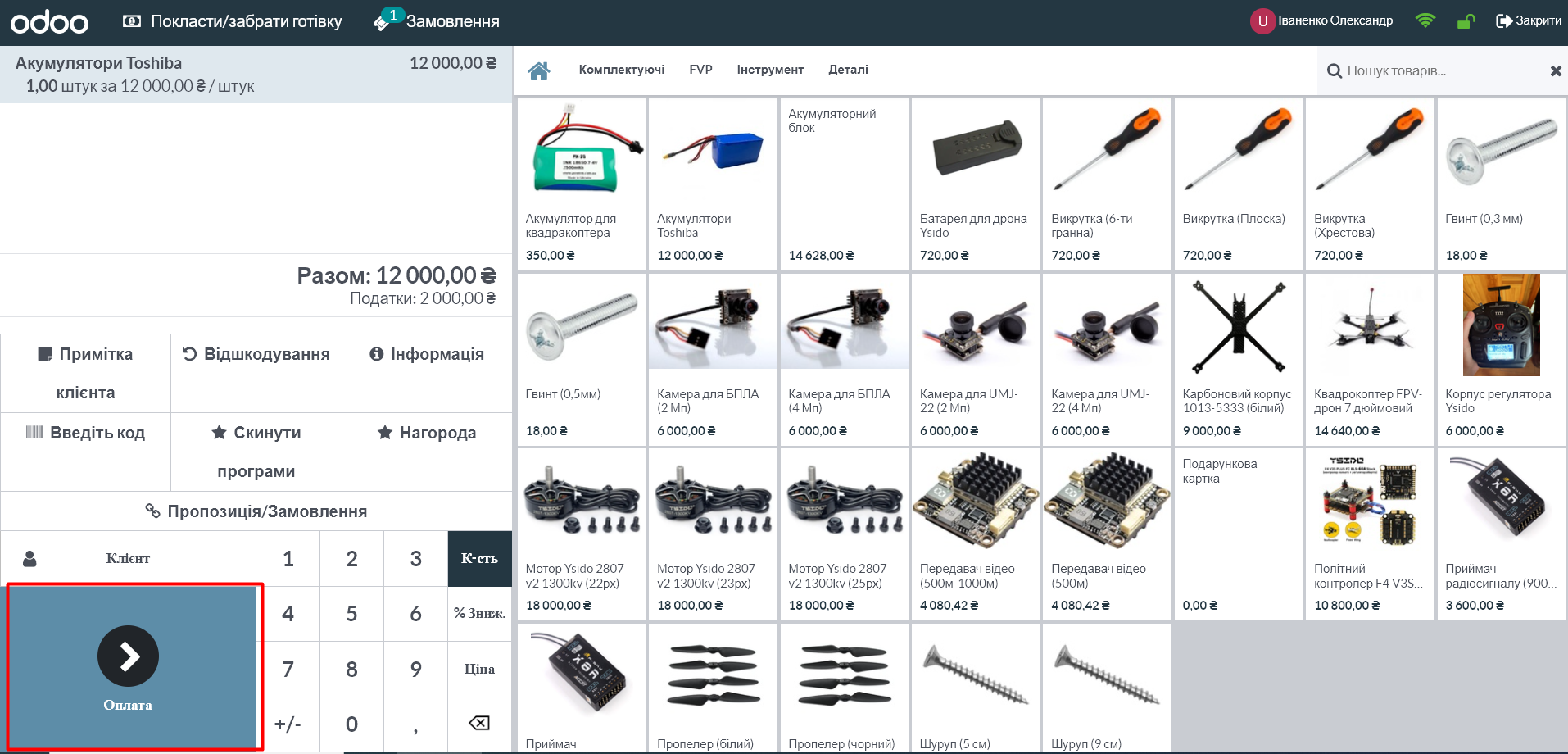This screenshot has width=1568, height=754.
Task: Click the Wi-Fi connection status icon
Action: point(1425,21)
